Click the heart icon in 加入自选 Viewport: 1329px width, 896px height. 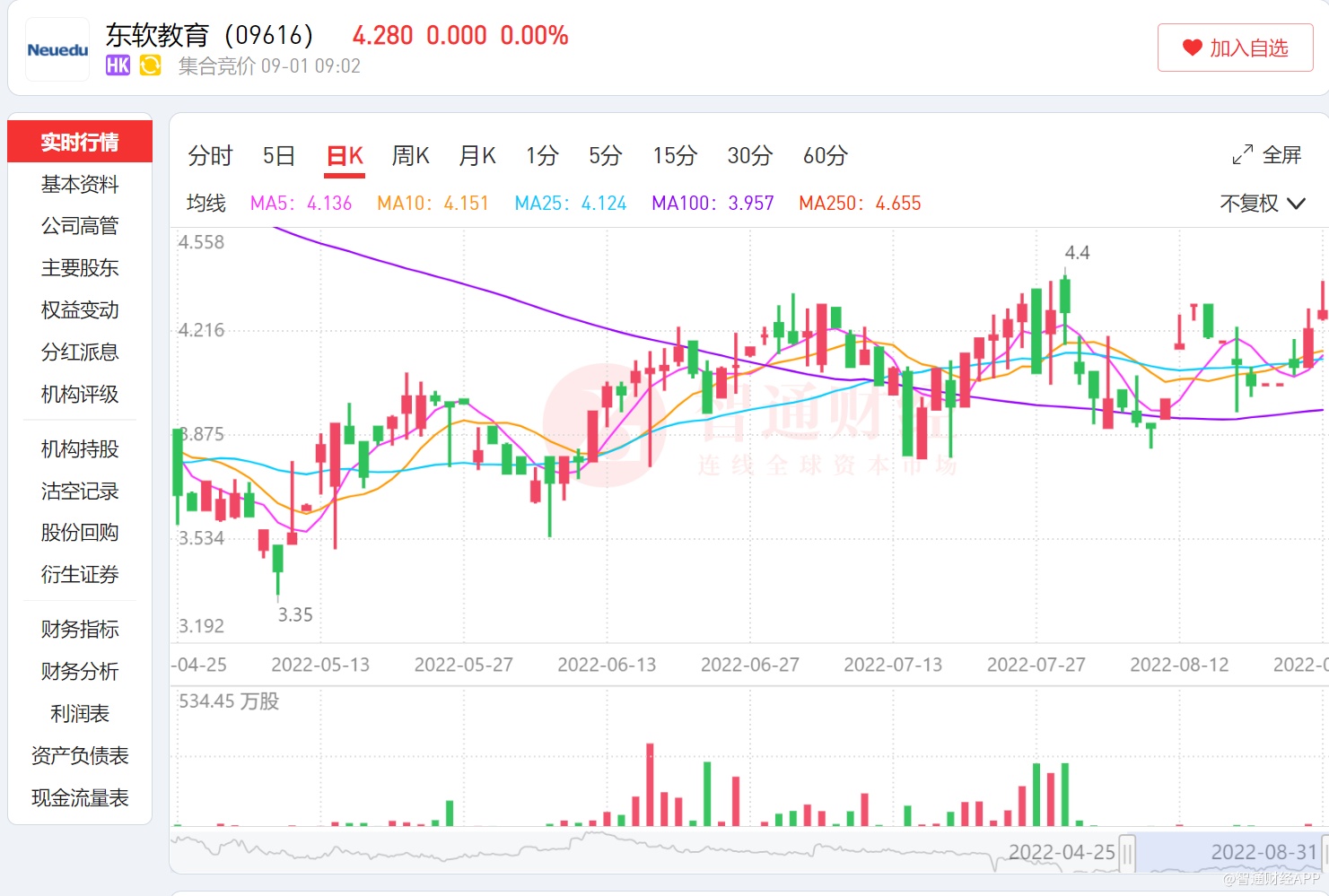tap(1192, 48)
